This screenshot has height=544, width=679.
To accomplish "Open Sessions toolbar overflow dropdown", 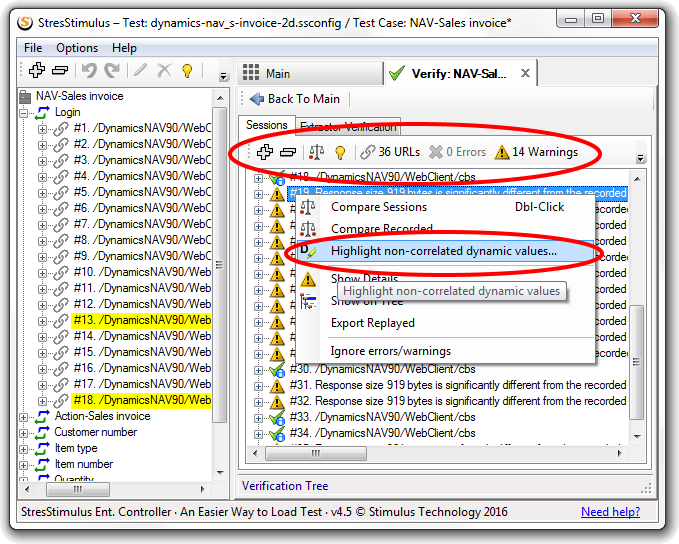I will (x=640, y=159).
